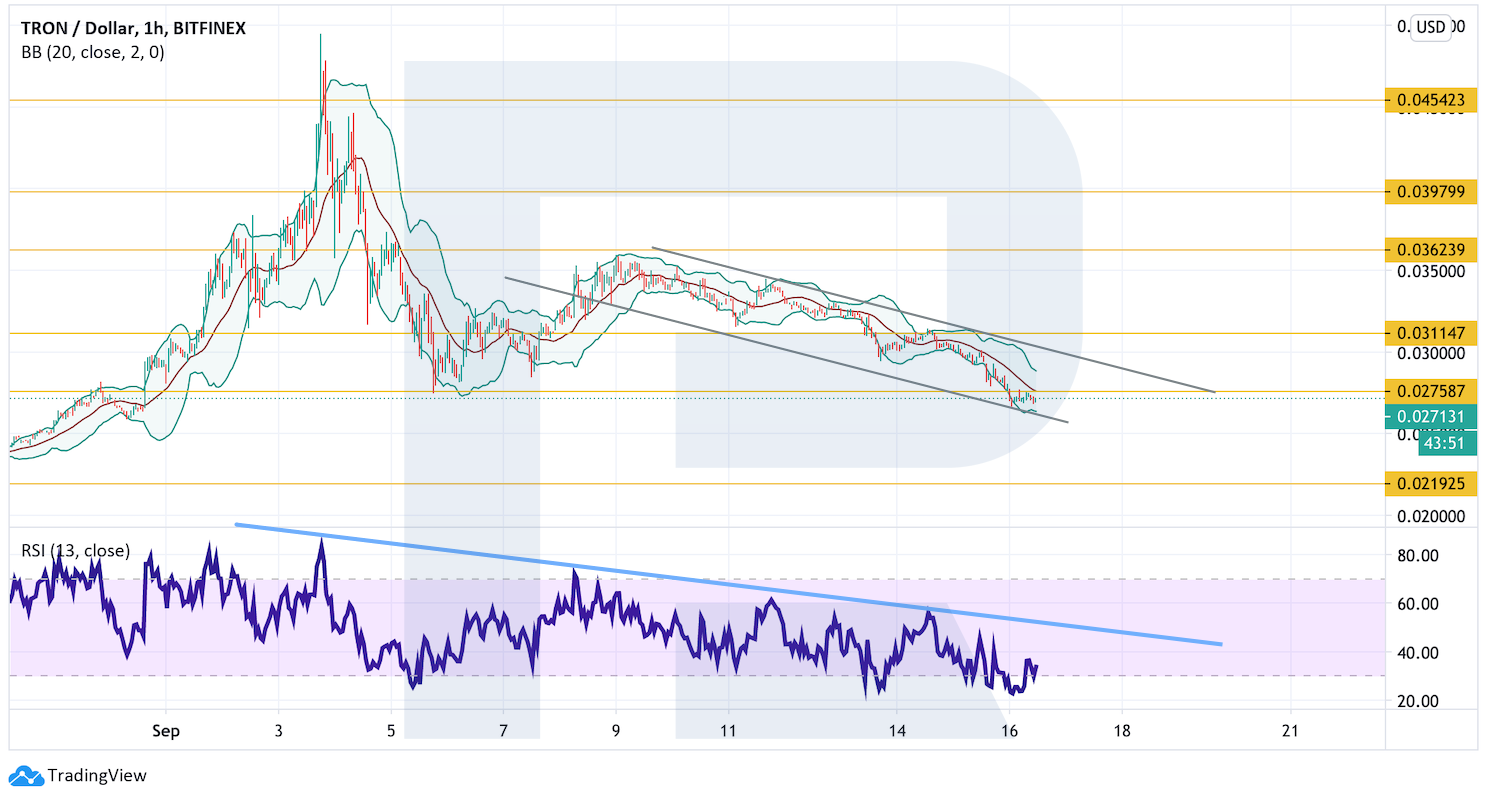Click the Sep date on time axis

(166, 731)
